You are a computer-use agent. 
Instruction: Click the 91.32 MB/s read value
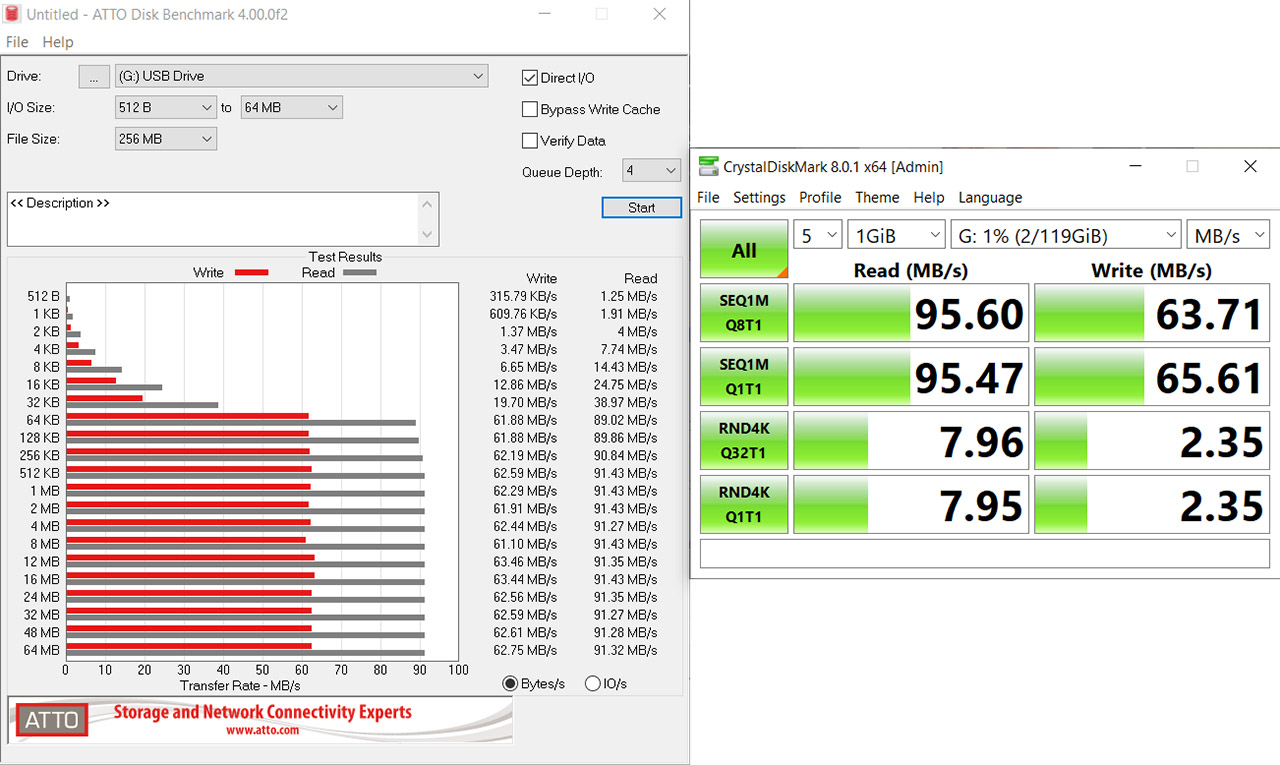pyautogui.click(x=627, y=650)
